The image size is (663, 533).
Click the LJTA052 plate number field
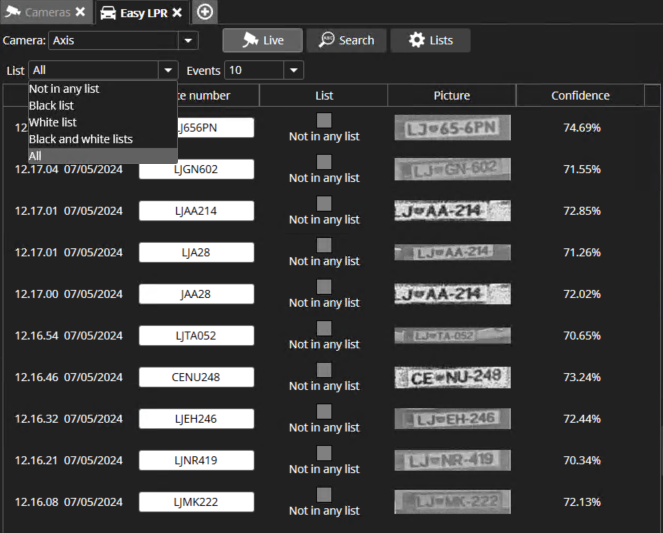(x=196, y=336)
